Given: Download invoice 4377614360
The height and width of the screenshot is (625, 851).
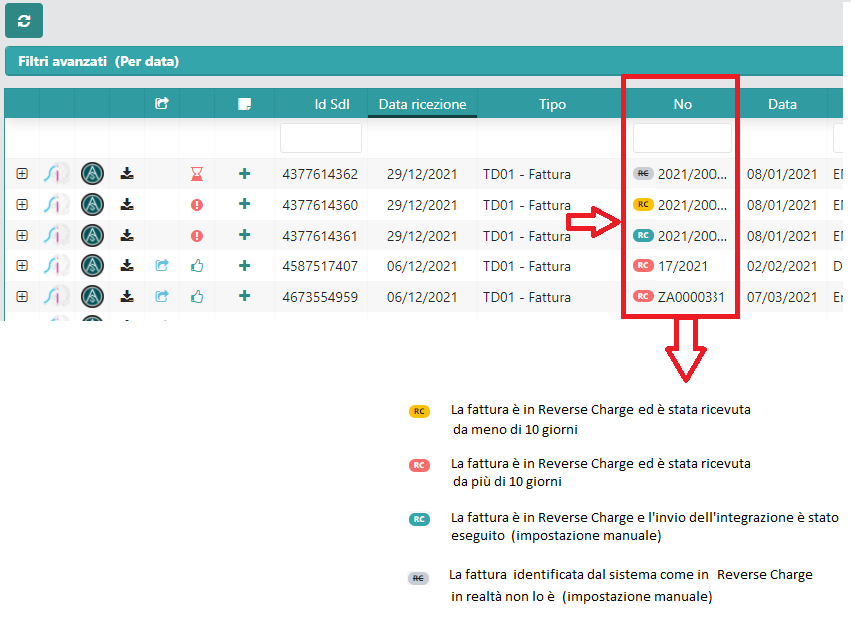Looking at the screenshot, I should pyautogui.click(x=127, y=205).
